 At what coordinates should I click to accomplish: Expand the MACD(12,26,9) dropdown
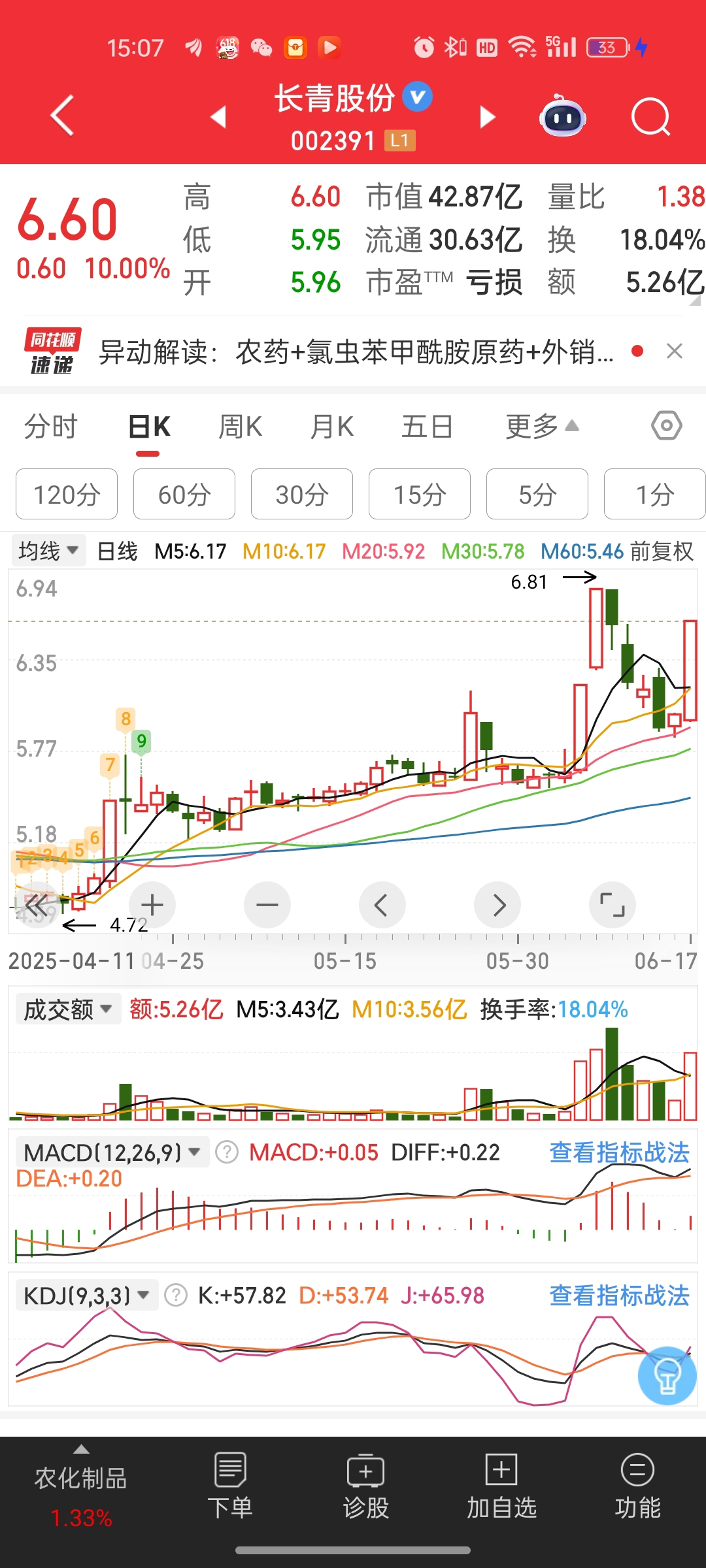112,1152
